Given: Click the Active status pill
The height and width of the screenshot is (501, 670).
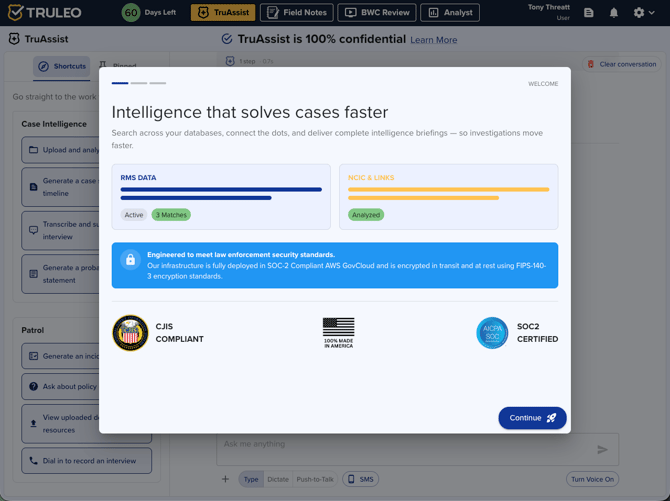Looking at the screenshot, I should click(134, 215).
